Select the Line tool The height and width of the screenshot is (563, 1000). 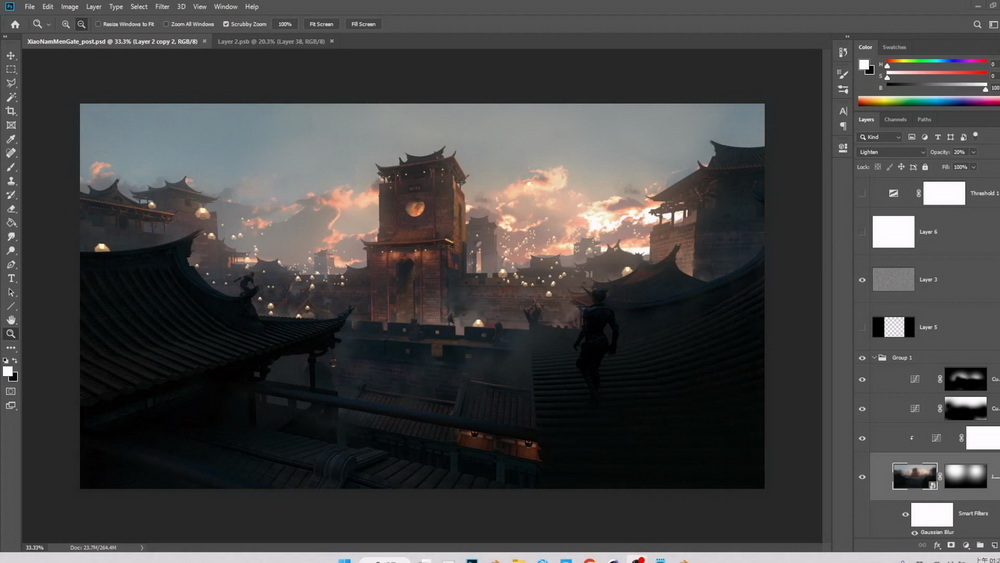pos(11,307)
